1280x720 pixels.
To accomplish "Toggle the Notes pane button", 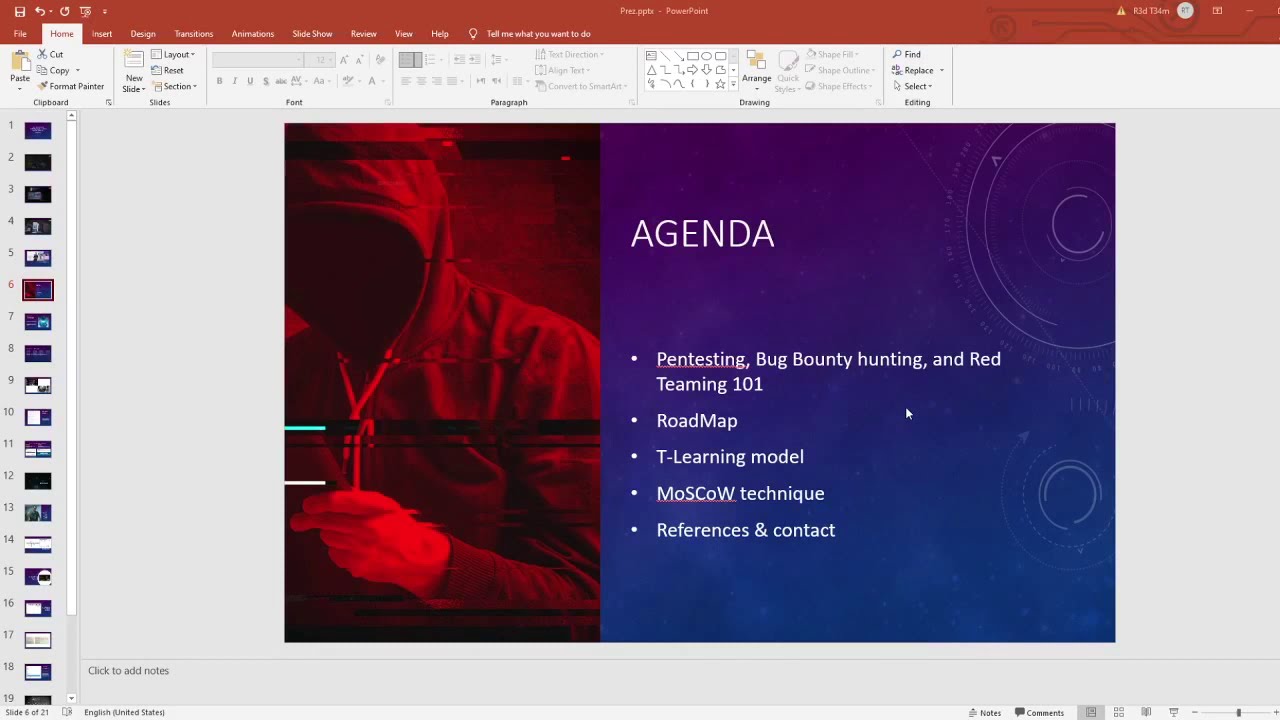I will (985, 713).
